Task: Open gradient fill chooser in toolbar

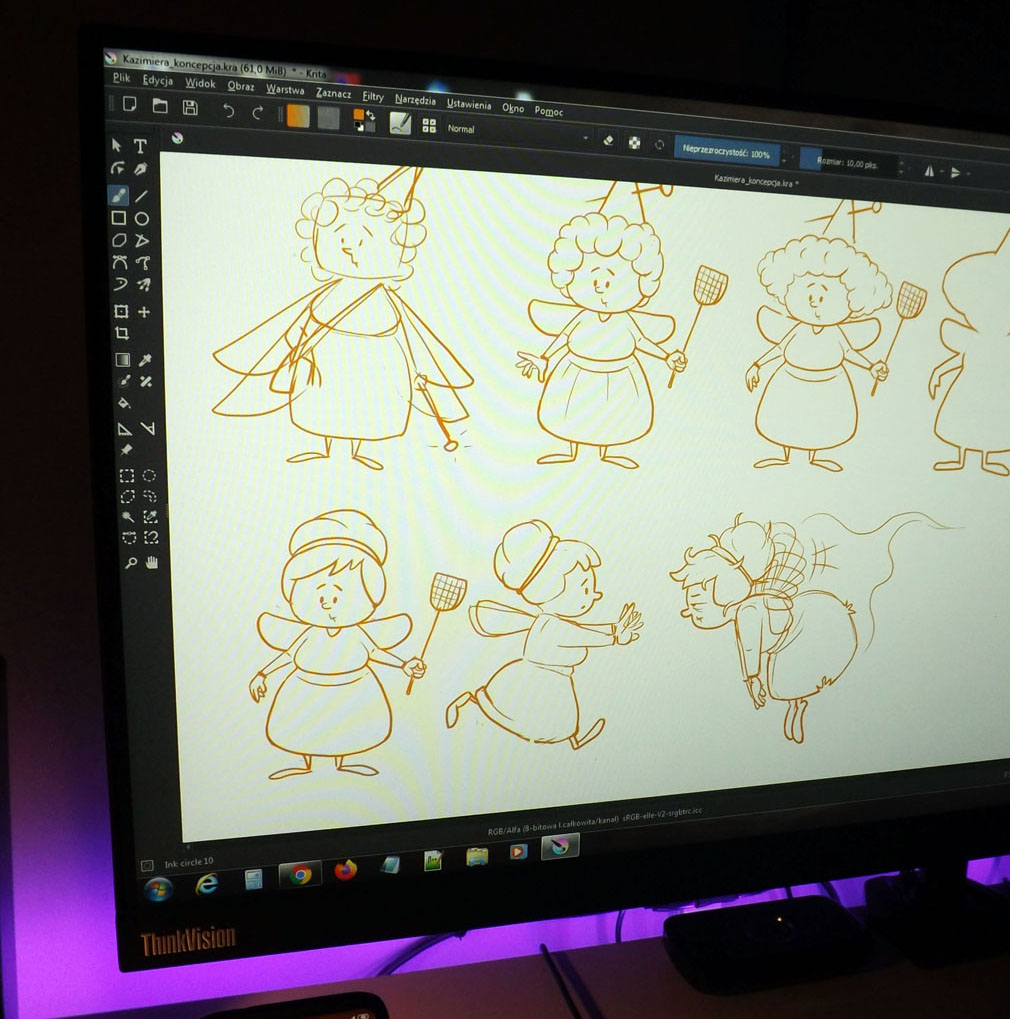Action: [x=298, y=116]
